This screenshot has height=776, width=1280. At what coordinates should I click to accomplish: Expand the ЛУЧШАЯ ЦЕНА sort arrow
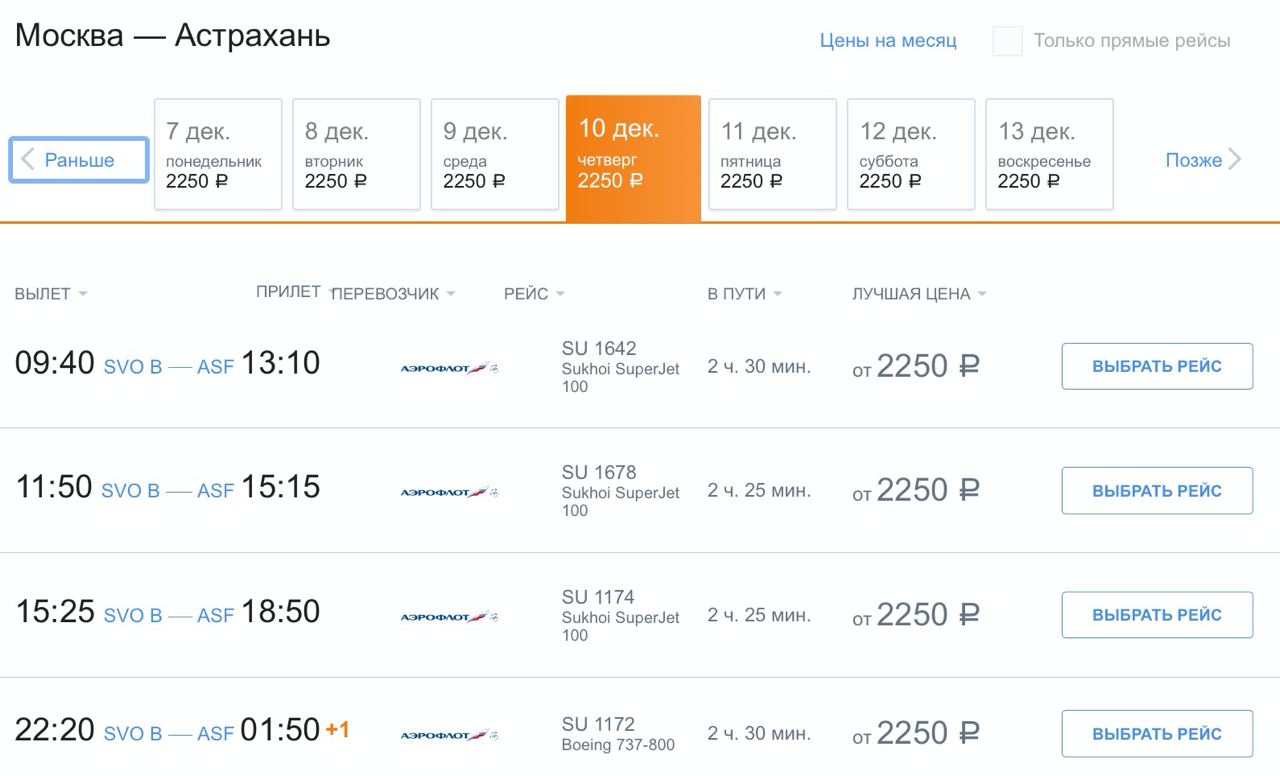click(x=982, y=294)
